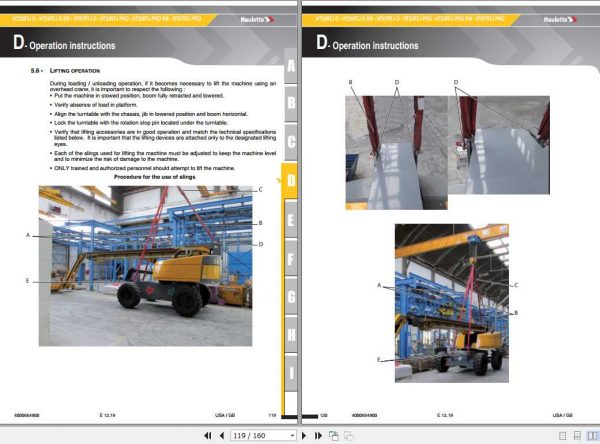Open section tab I on page edge
The height and width of the screenshot is (444, 600).
click(x=291, y=372)
